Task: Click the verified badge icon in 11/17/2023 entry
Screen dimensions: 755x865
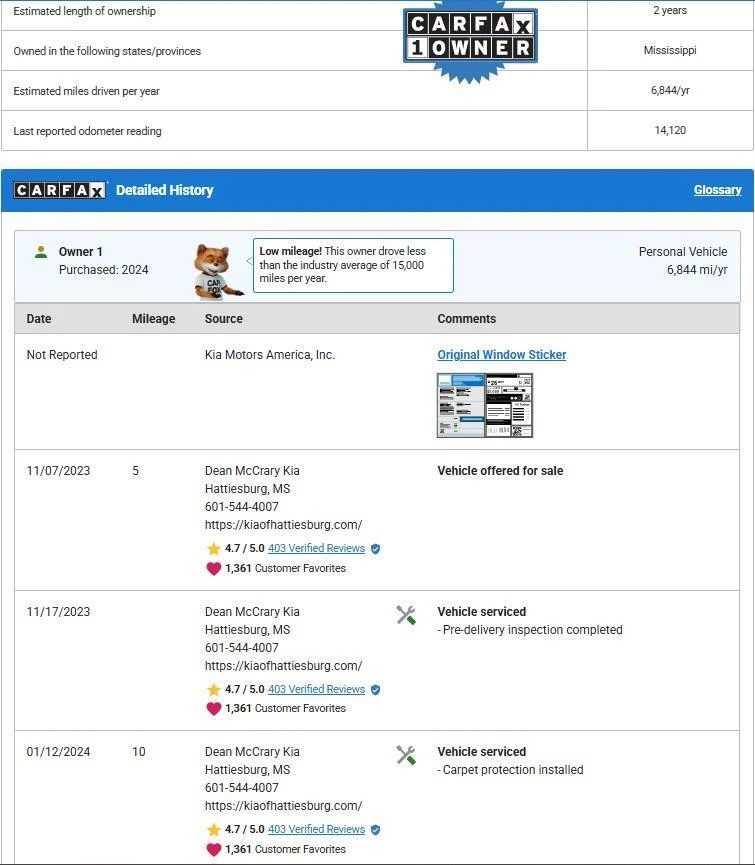Action: click(376, 689)
